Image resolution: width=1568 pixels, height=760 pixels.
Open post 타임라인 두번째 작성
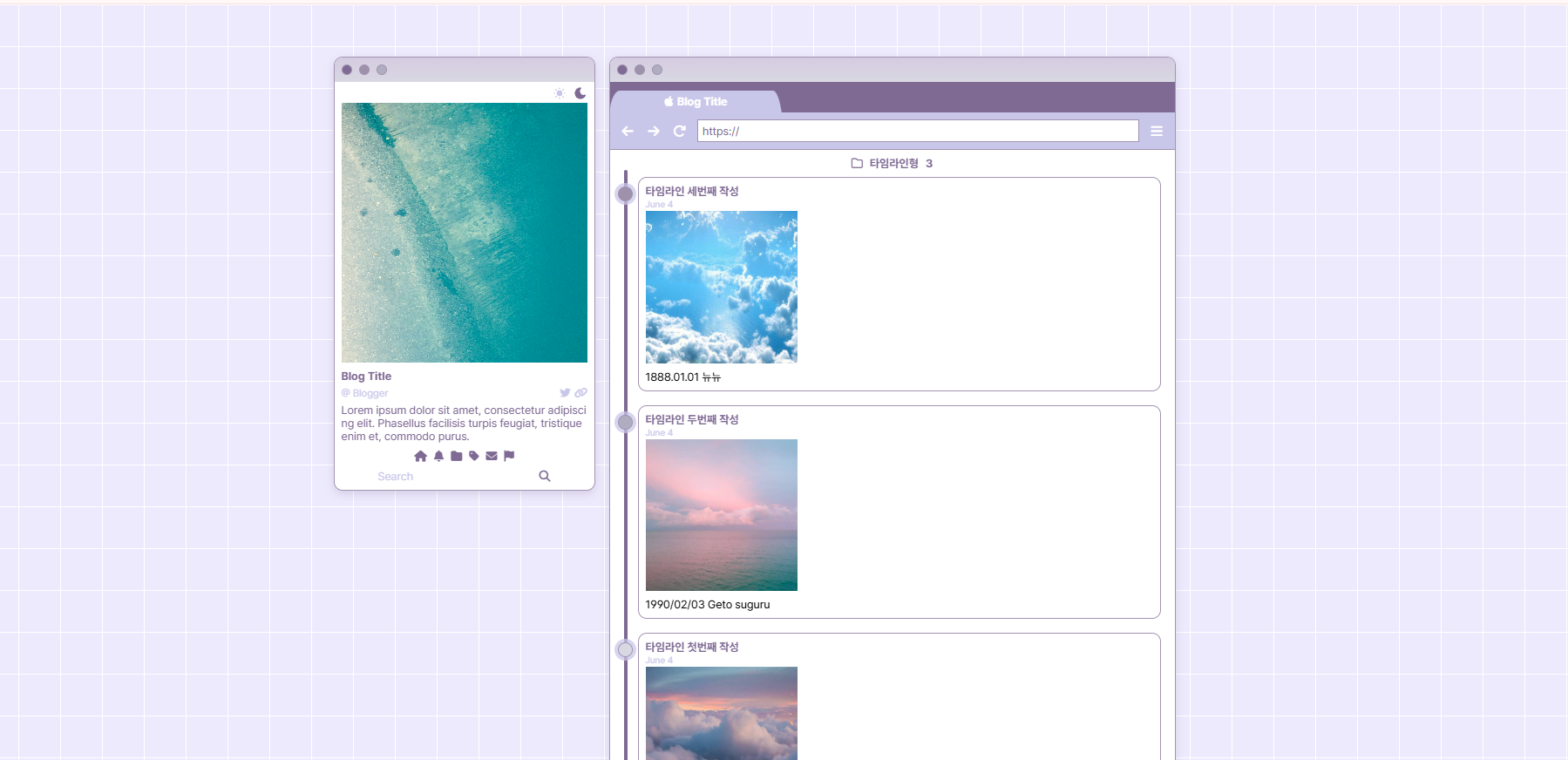click(x=692, y=419)
